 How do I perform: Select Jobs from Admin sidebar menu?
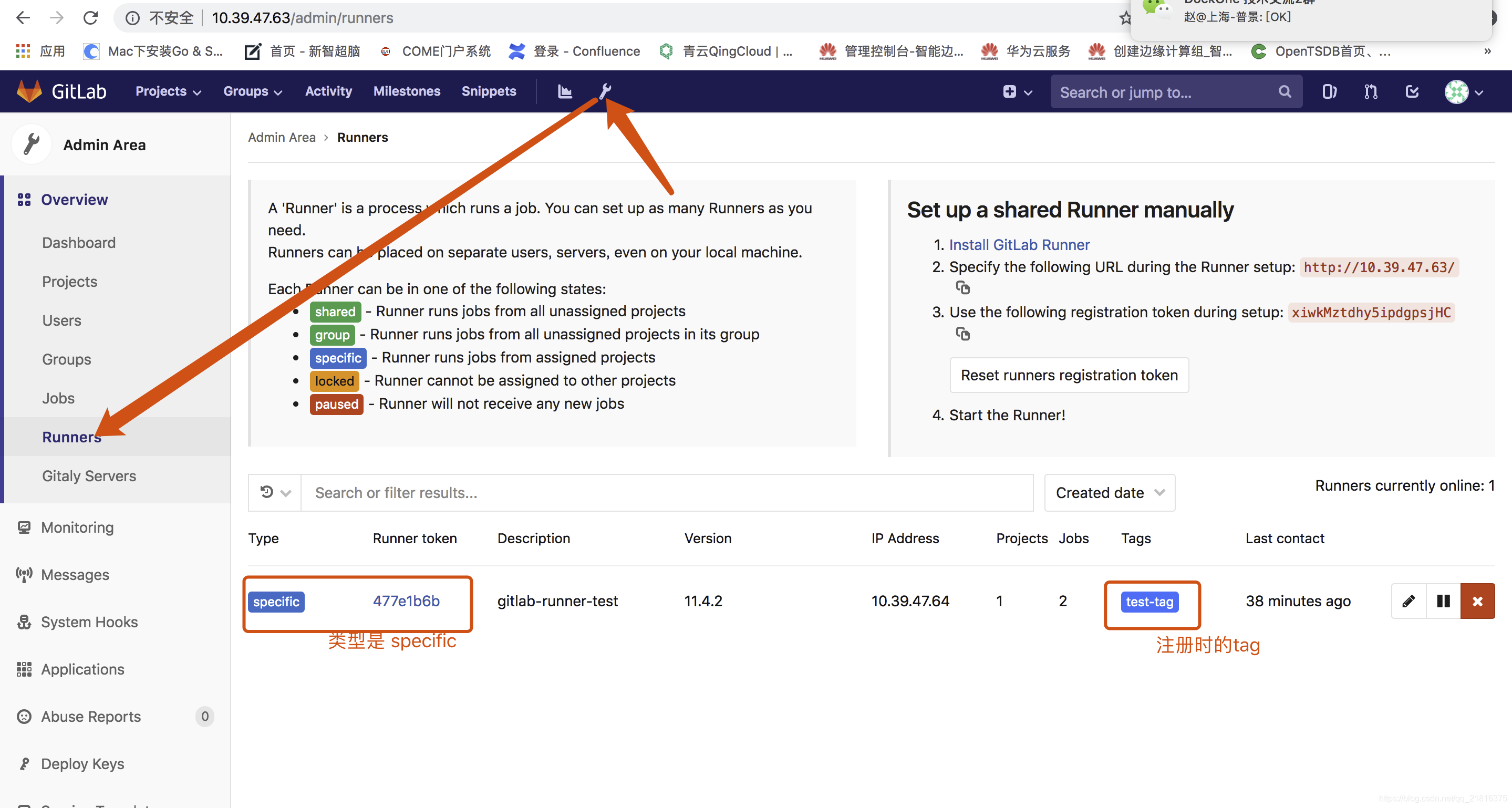pos(57,398)
